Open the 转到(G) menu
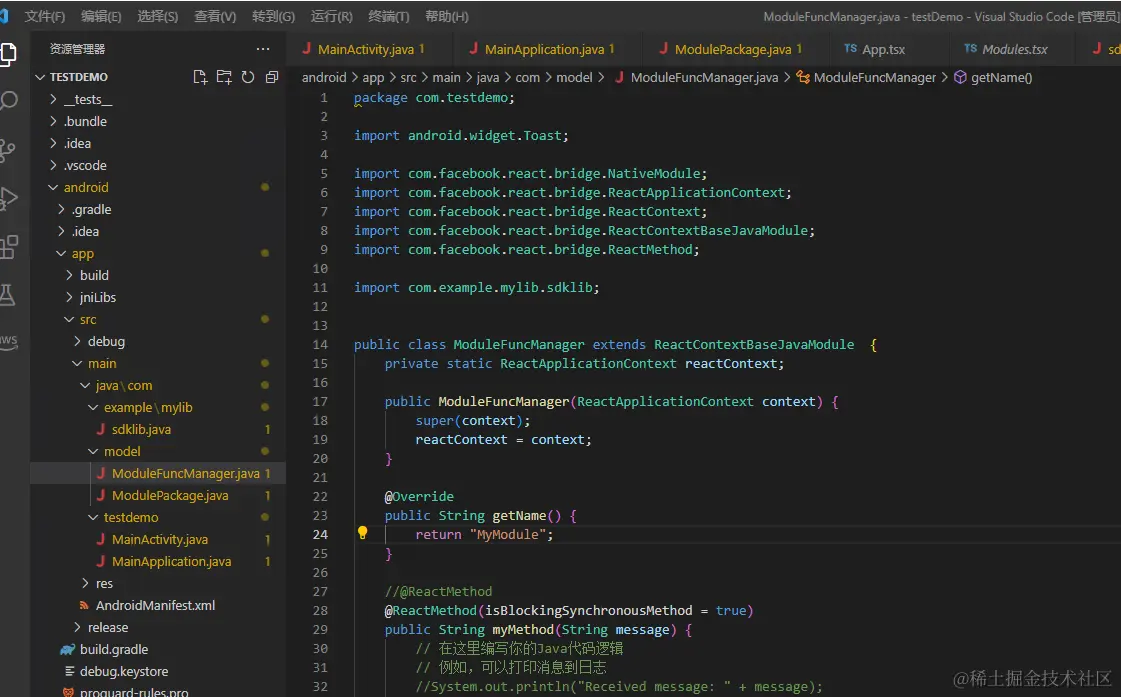This screenshot has height=697, width=1121. [x=273, y=16]
